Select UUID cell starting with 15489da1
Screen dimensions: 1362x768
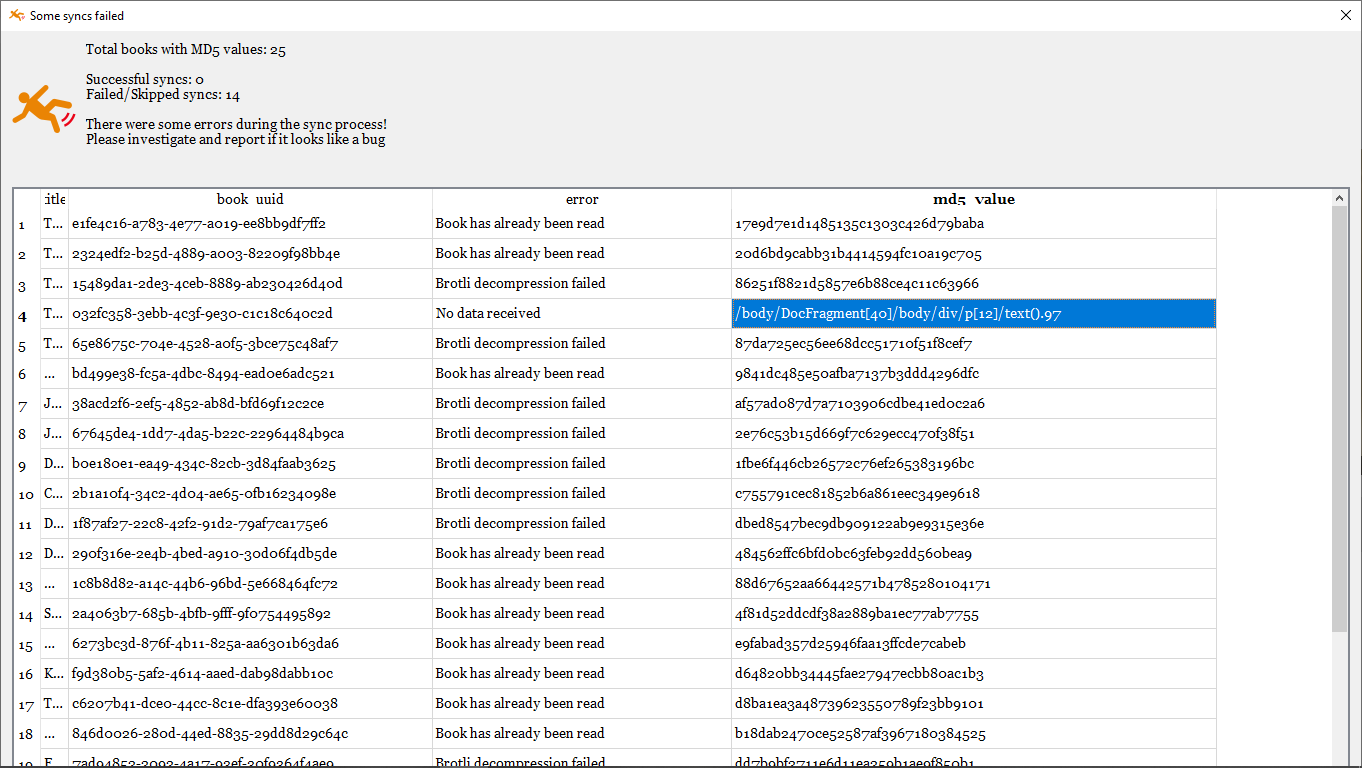[x=250, y=284]
